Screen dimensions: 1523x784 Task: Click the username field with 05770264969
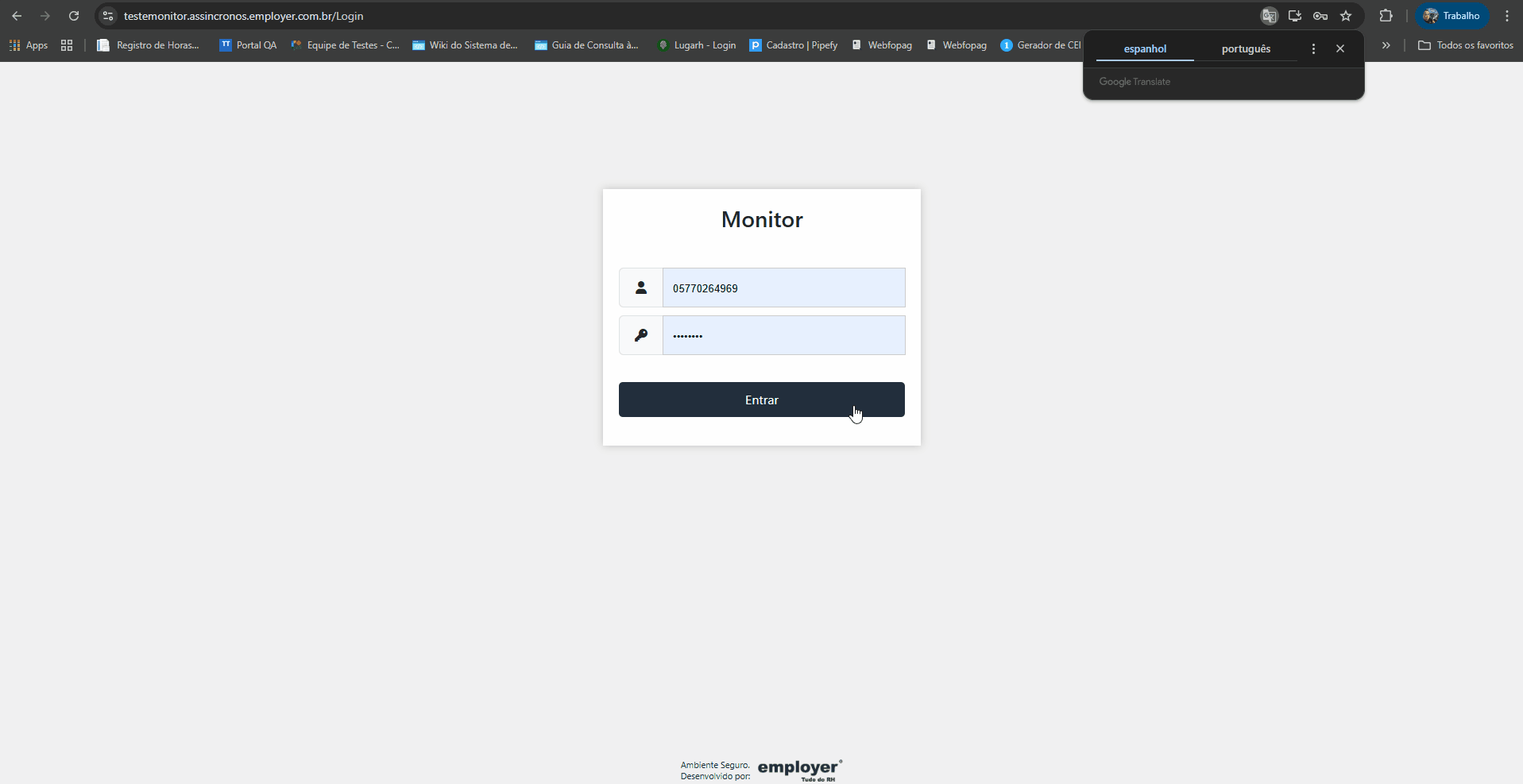(783, 288)
